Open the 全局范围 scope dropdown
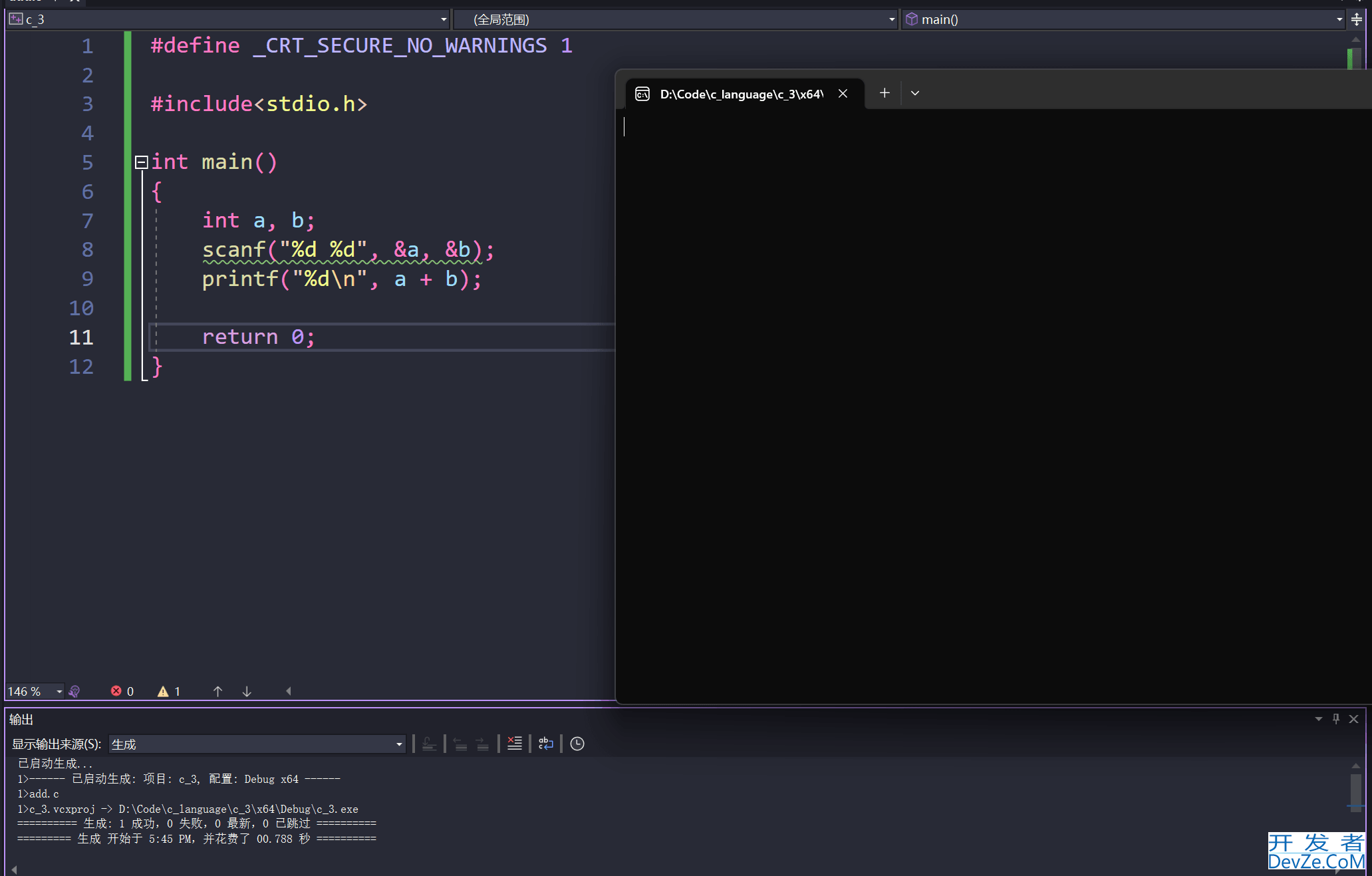 tap(676, 19)
